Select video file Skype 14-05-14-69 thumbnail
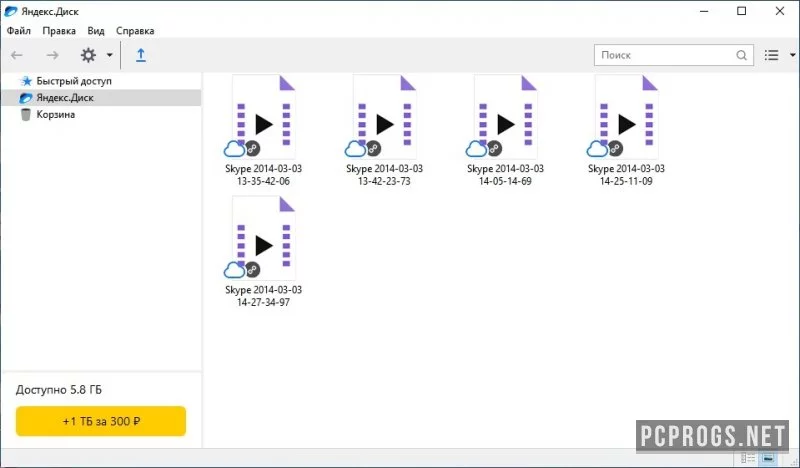Image resolution: width=800 pixels, height=468 pixels. [x=506, y=117]
